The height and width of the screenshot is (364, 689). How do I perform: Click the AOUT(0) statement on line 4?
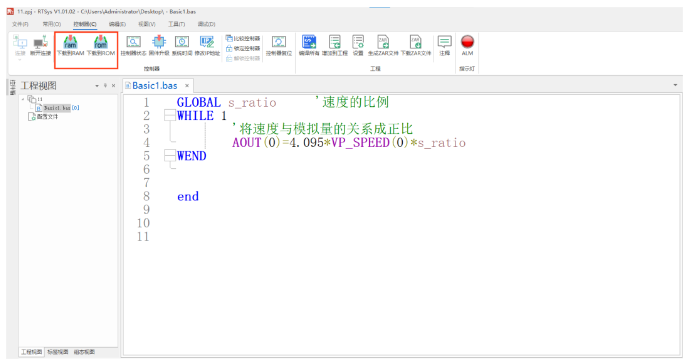[256, 142]
